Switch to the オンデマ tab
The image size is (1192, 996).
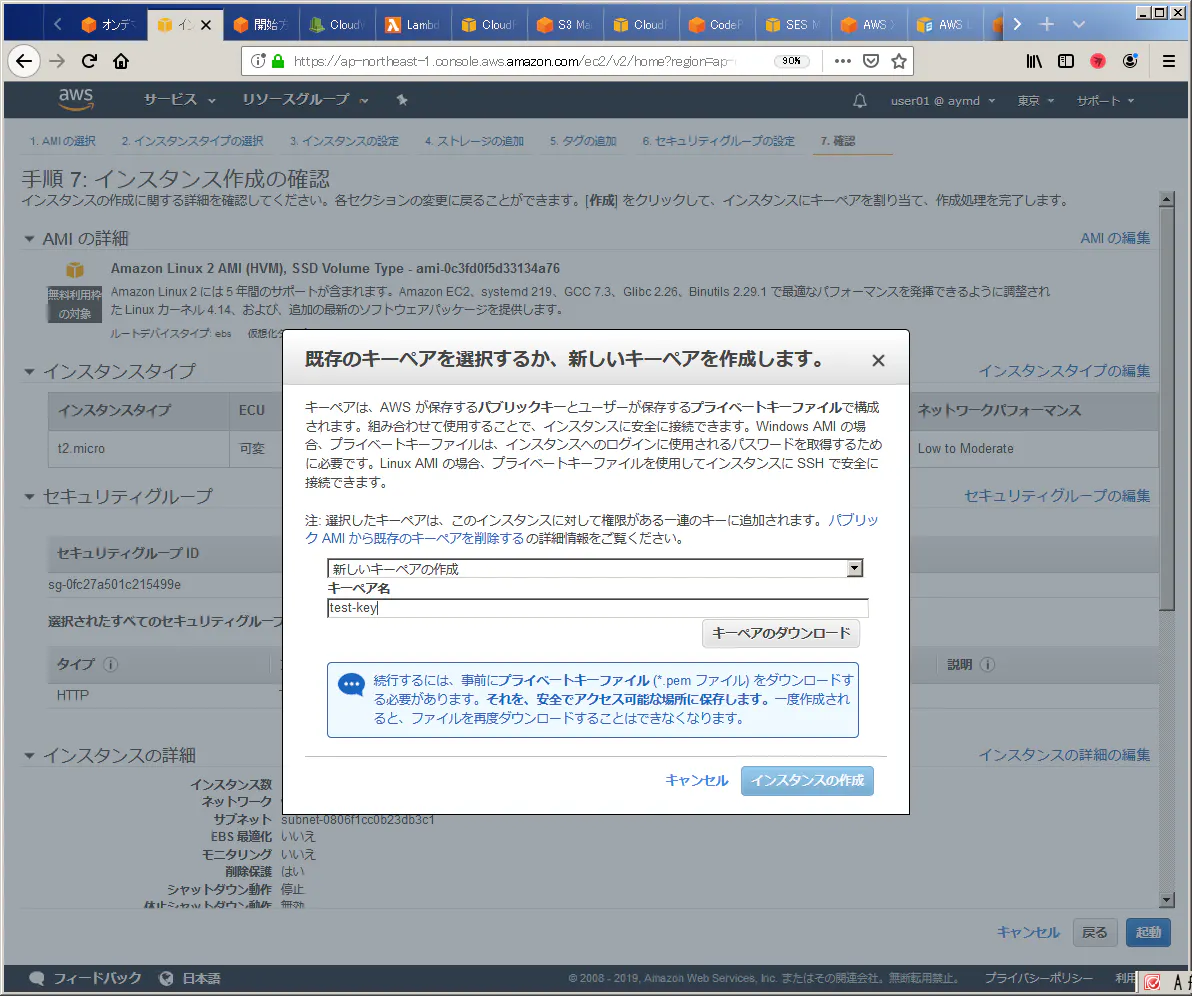coord(109,25)
